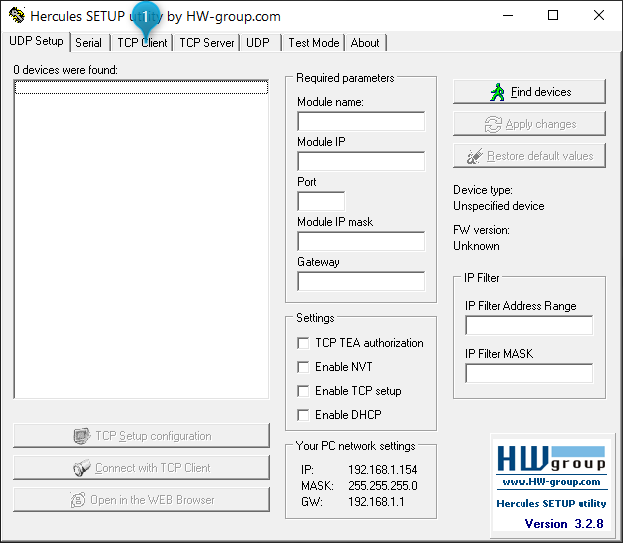Switch to the TCP Client tab
This screenshot has height=543, width=623.
pyautogui.click(x=142, y=43)
